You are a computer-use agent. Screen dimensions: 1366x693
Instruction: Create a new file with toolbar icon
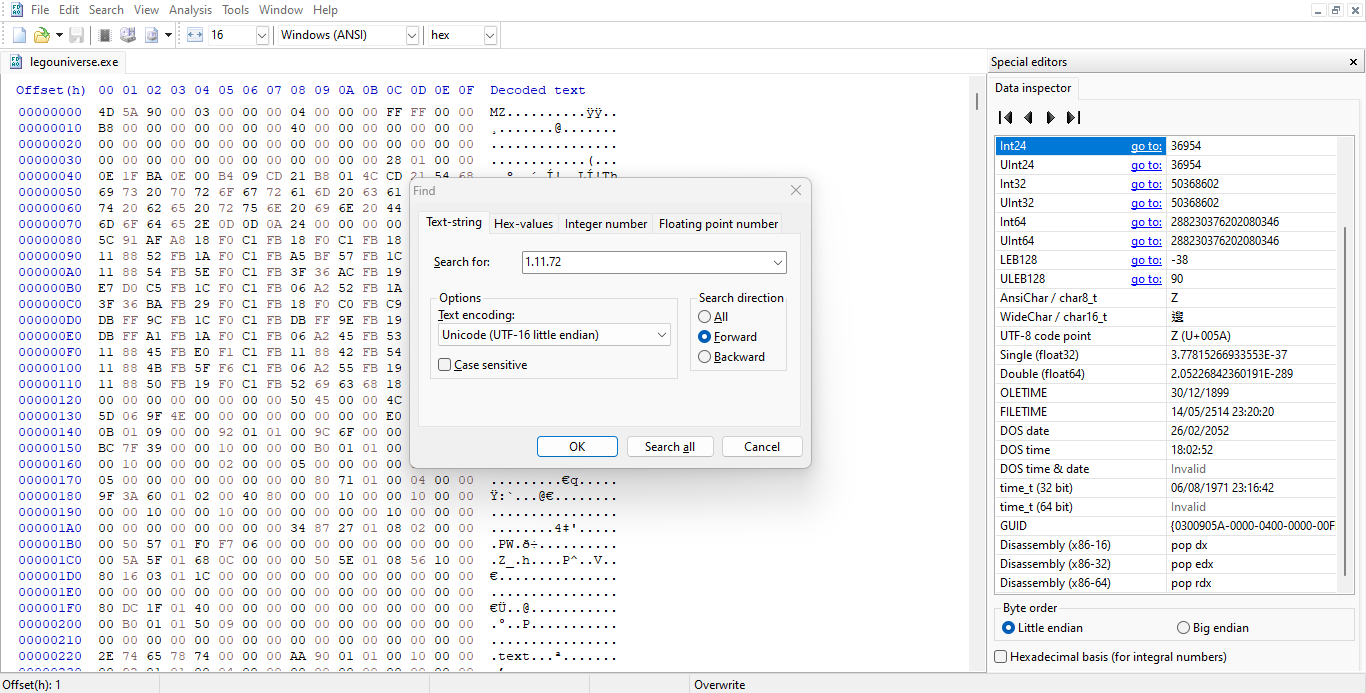[x=19, y=35]
